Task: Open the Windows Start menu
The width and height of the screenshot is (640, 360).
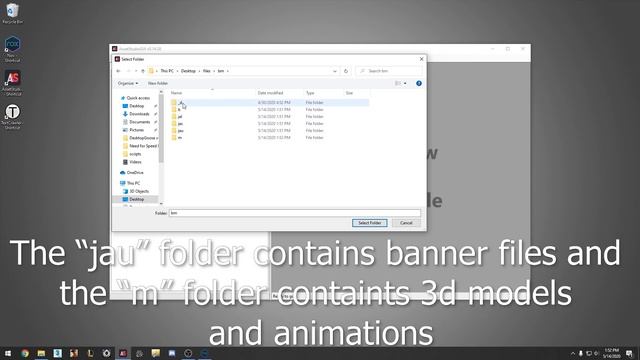Action: (x=8, y=353)
